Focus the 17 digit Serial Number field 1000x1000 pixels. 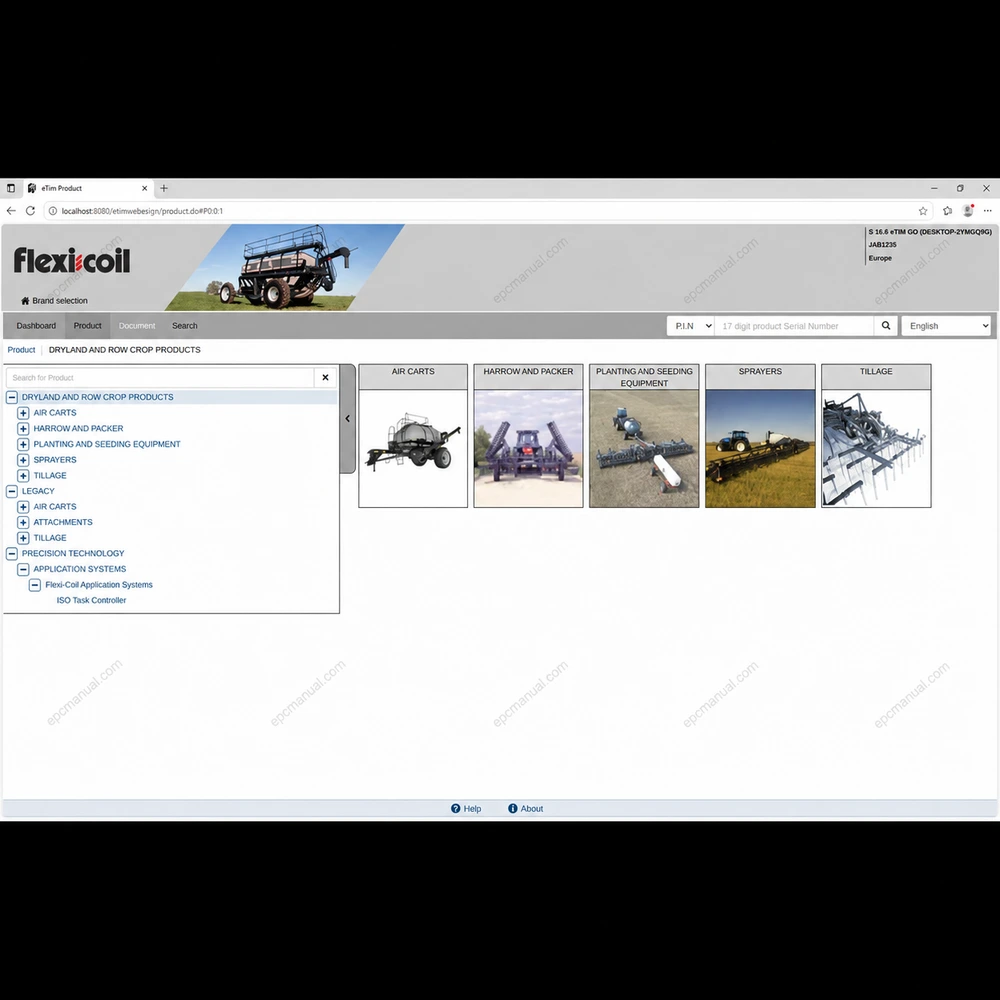point(794,326)
